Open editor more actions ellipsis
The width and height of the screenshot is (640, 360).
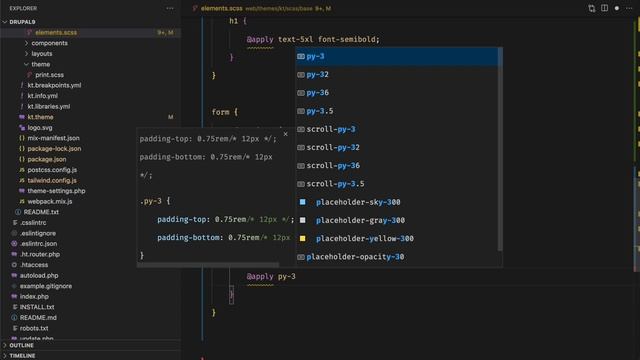coord(629,8)
